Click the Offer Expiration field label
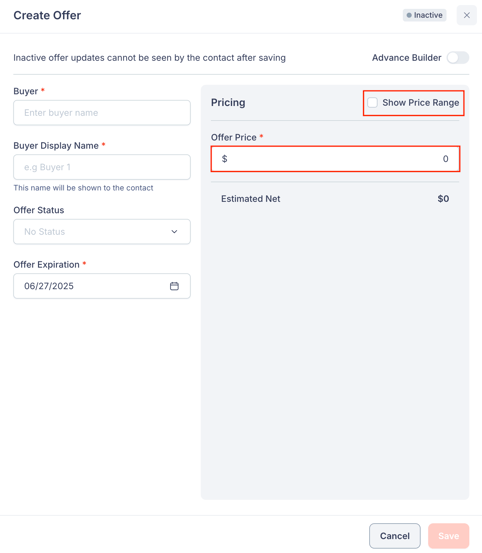482x553 pixels. (x=46, y=265)
